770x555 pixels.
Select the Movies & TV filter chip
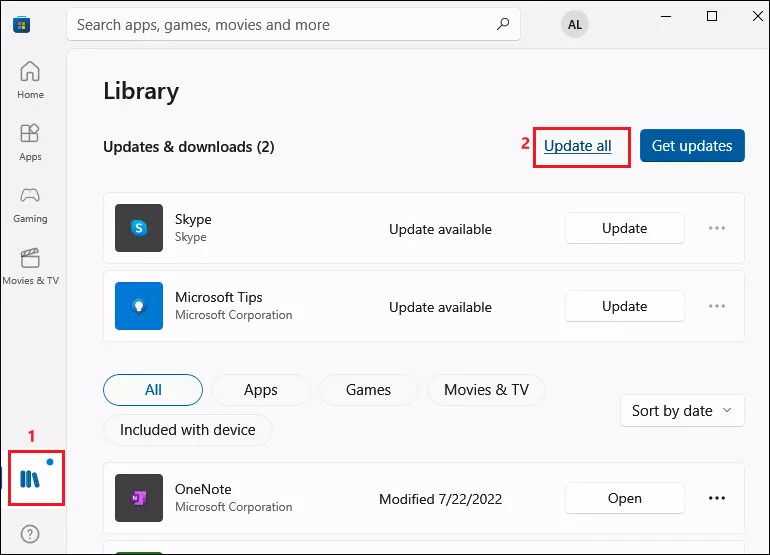486,390
